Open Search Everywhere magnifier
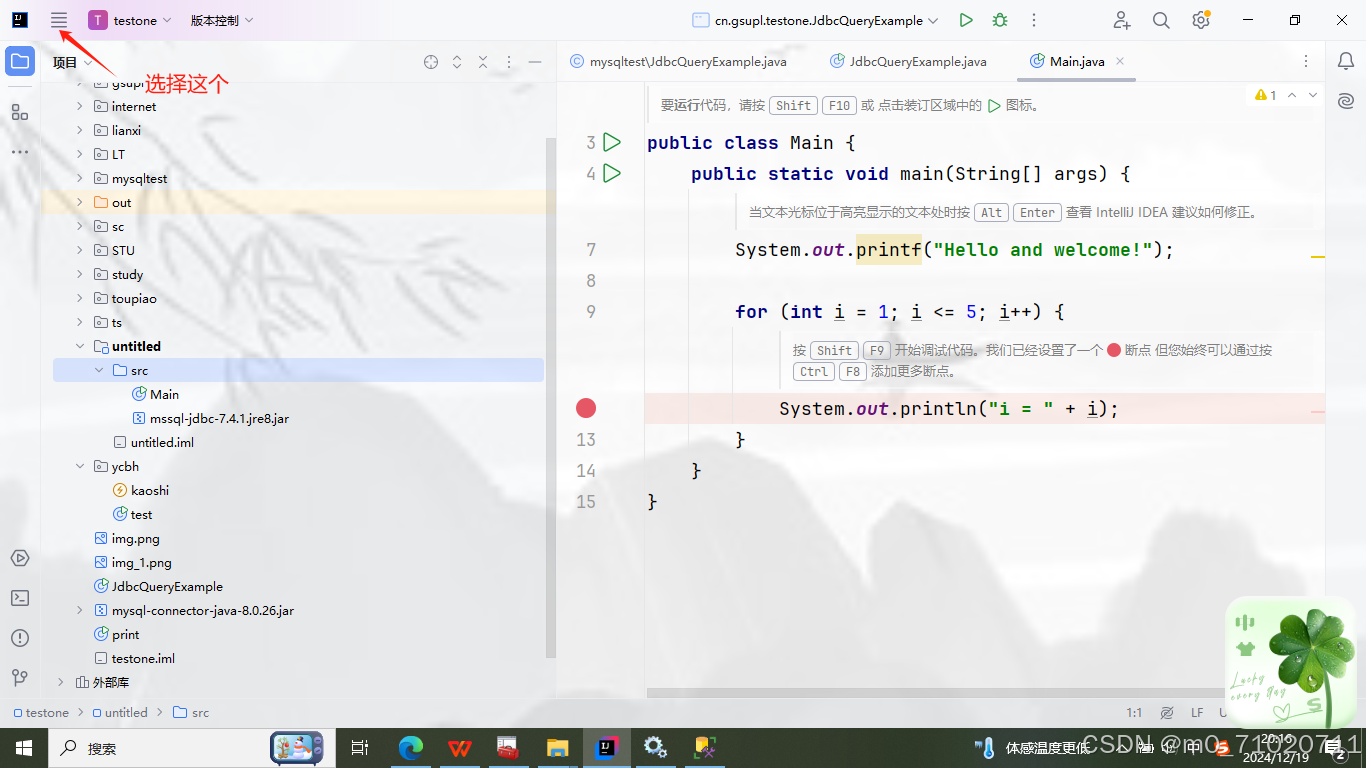The height and width of the screenshot is (768, 1366). click(1161, 20)
